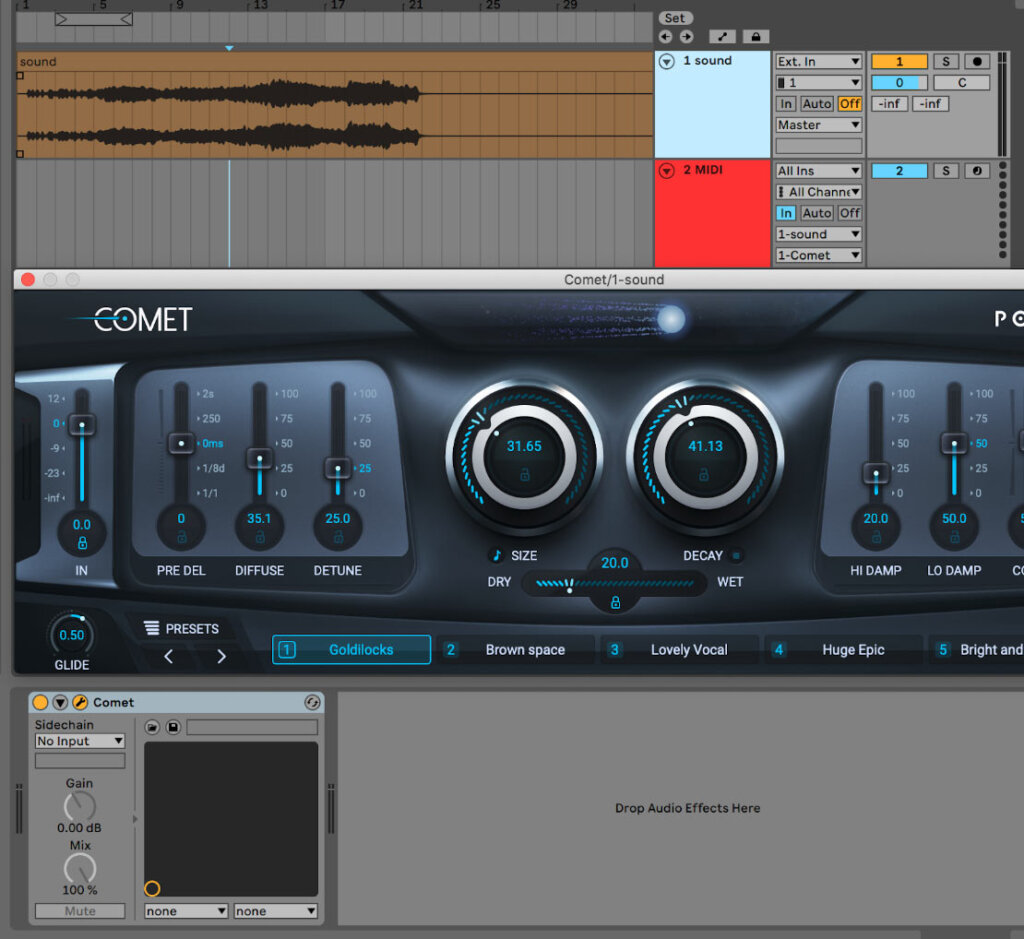Click the lock envelopes icon near Set
The width and height of the screenshot is (1024, 939).
coord(755,37)
